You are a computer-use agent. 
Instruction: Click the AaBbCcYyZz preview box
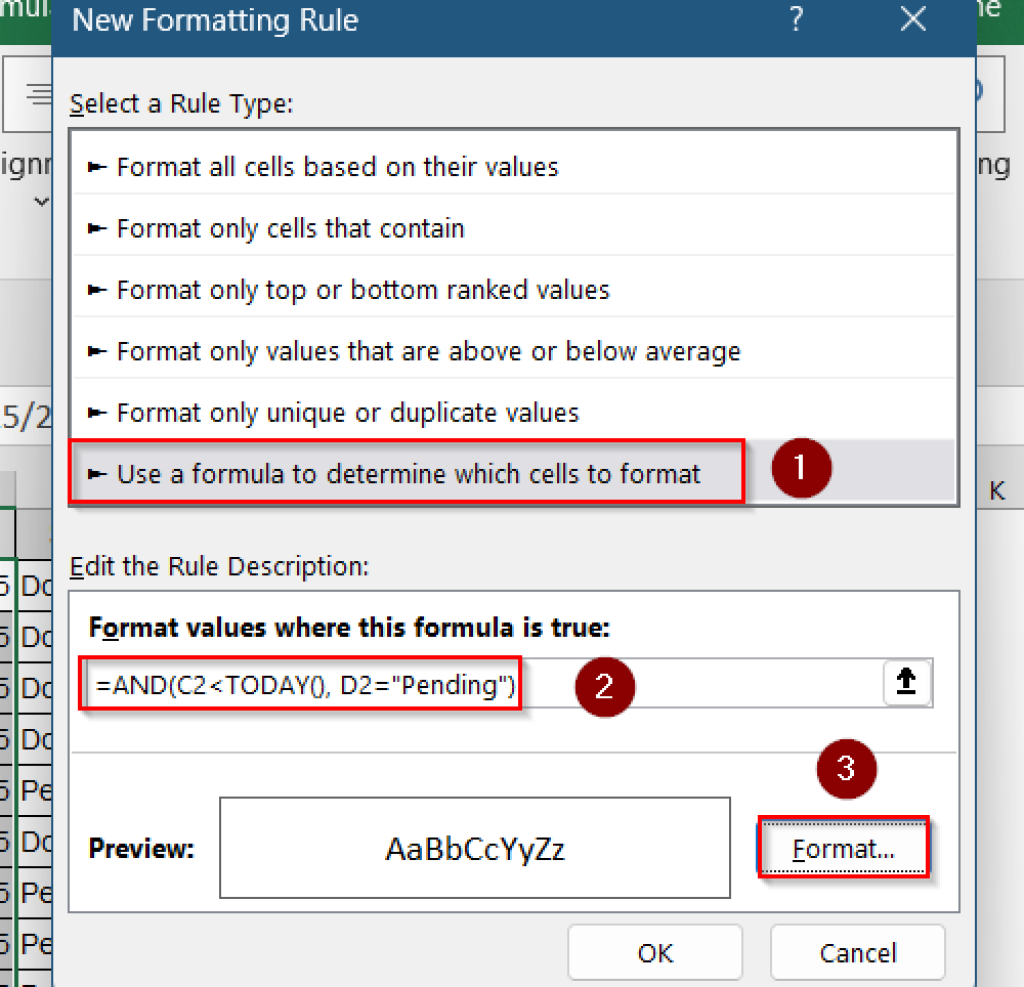tap(475, 847)
